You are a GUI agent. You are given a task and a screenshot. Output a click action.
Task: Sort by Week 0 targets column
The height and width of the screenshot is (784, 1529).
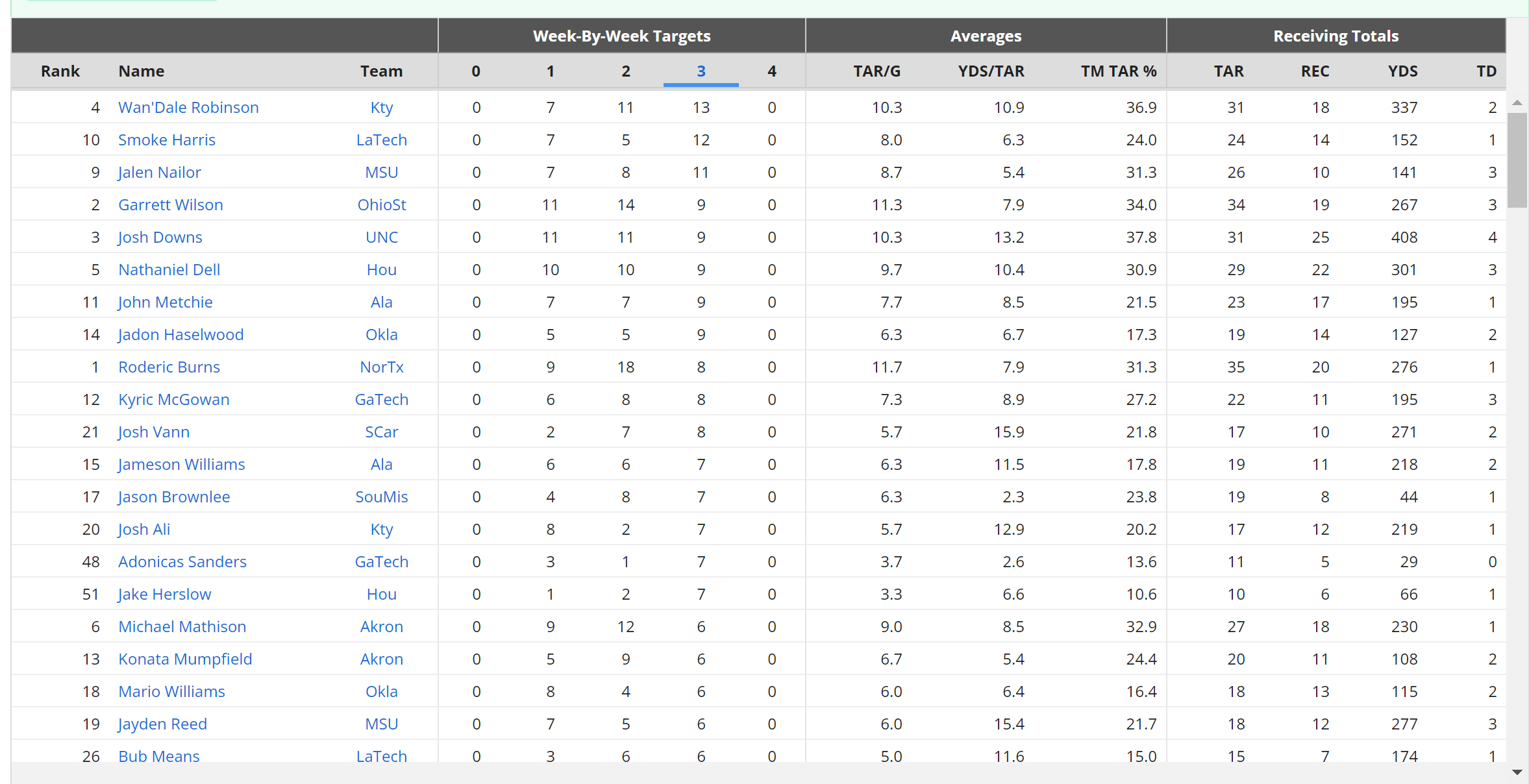[476, 71]
